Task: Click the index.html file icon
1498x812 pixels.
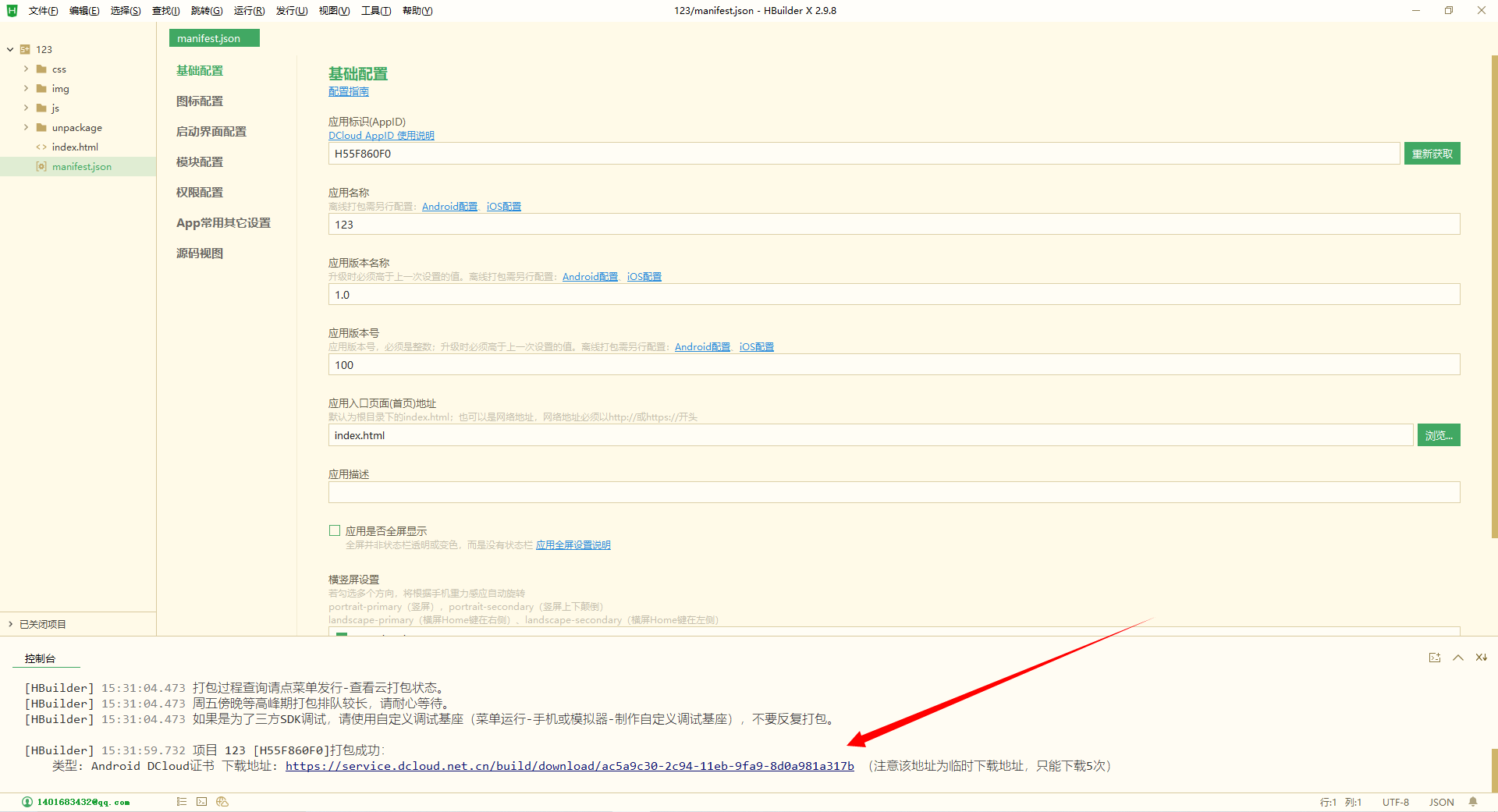Action: click(42, 147)
